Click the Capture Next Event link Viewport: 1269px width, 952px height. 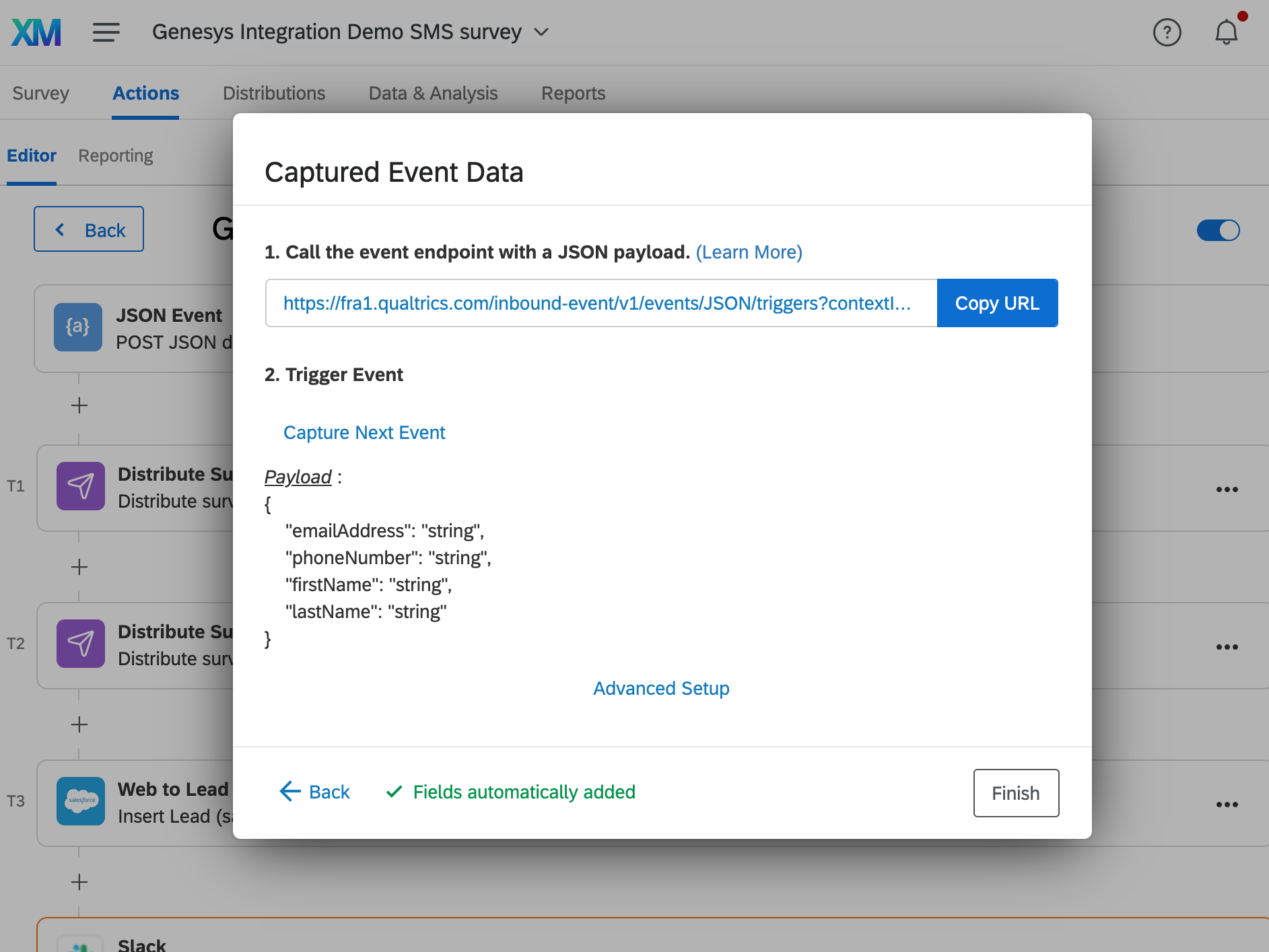364,432
